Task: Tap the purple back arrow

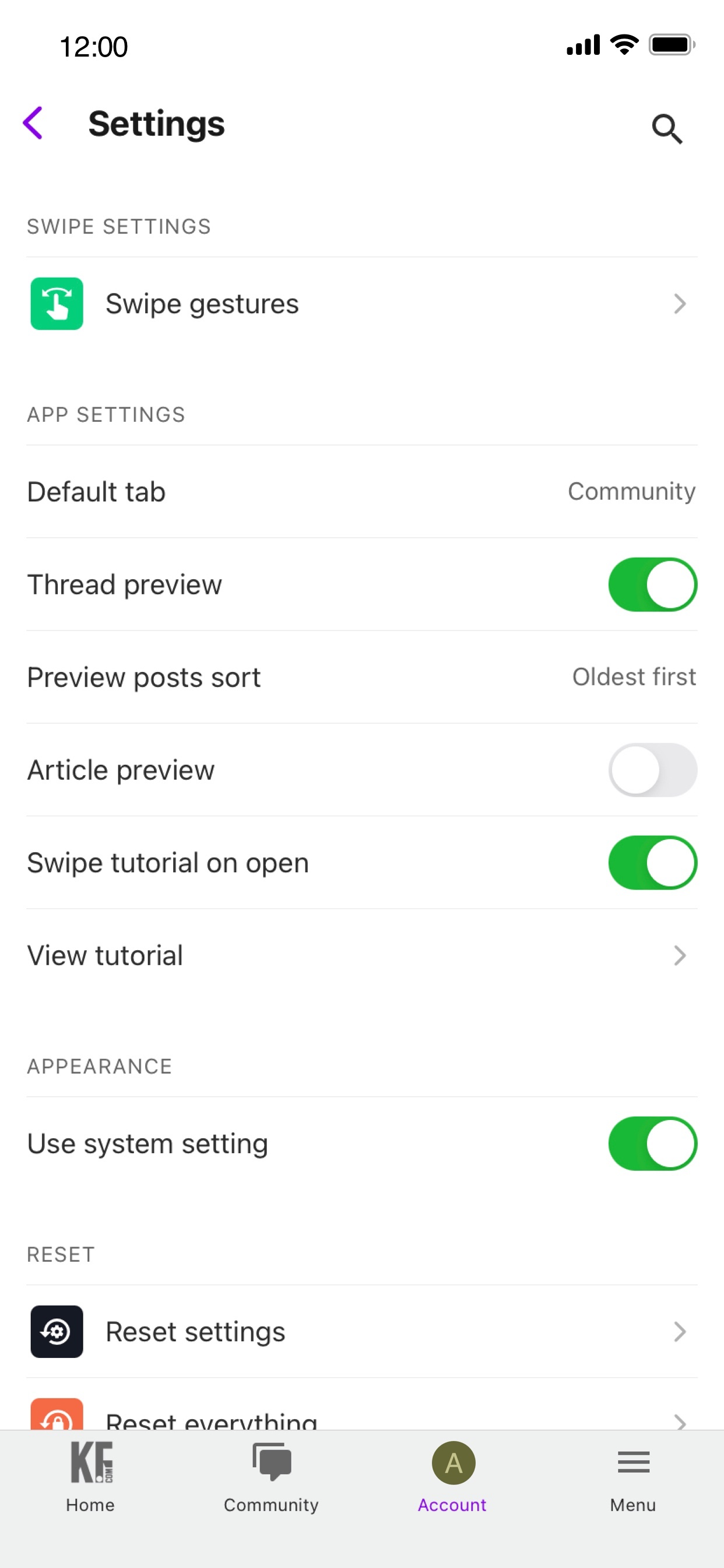Action: click(33, 123)
